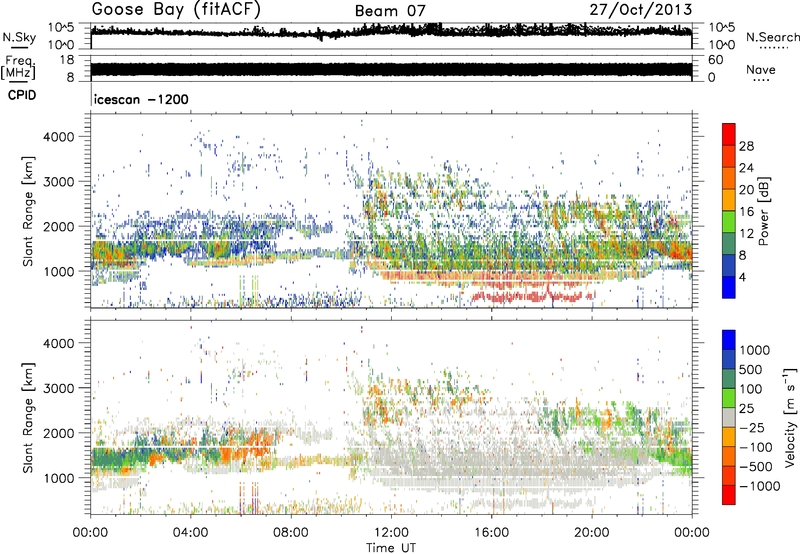
Task: Click the "Time UT" axis title
Action: pyautogui.click(x=391, y=547)
